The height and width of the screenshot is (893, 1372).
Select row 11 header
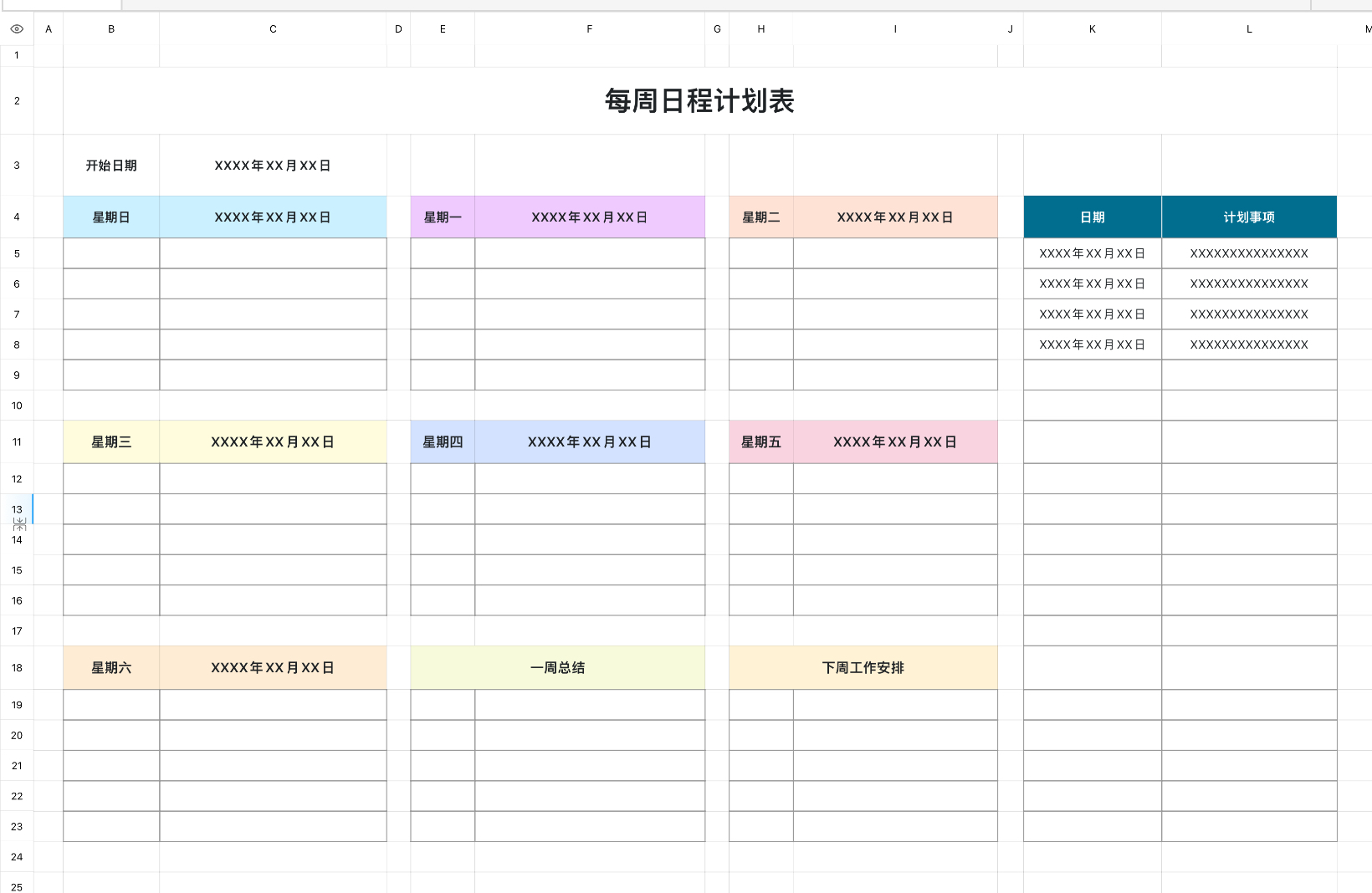tap(17, 442)
